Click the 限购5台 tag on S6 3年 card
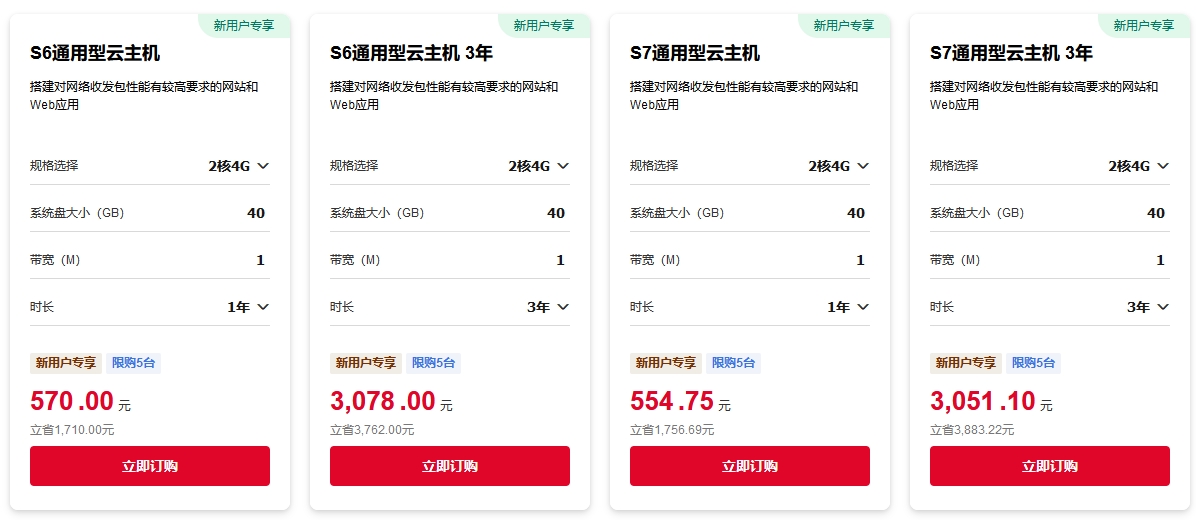 434,363
